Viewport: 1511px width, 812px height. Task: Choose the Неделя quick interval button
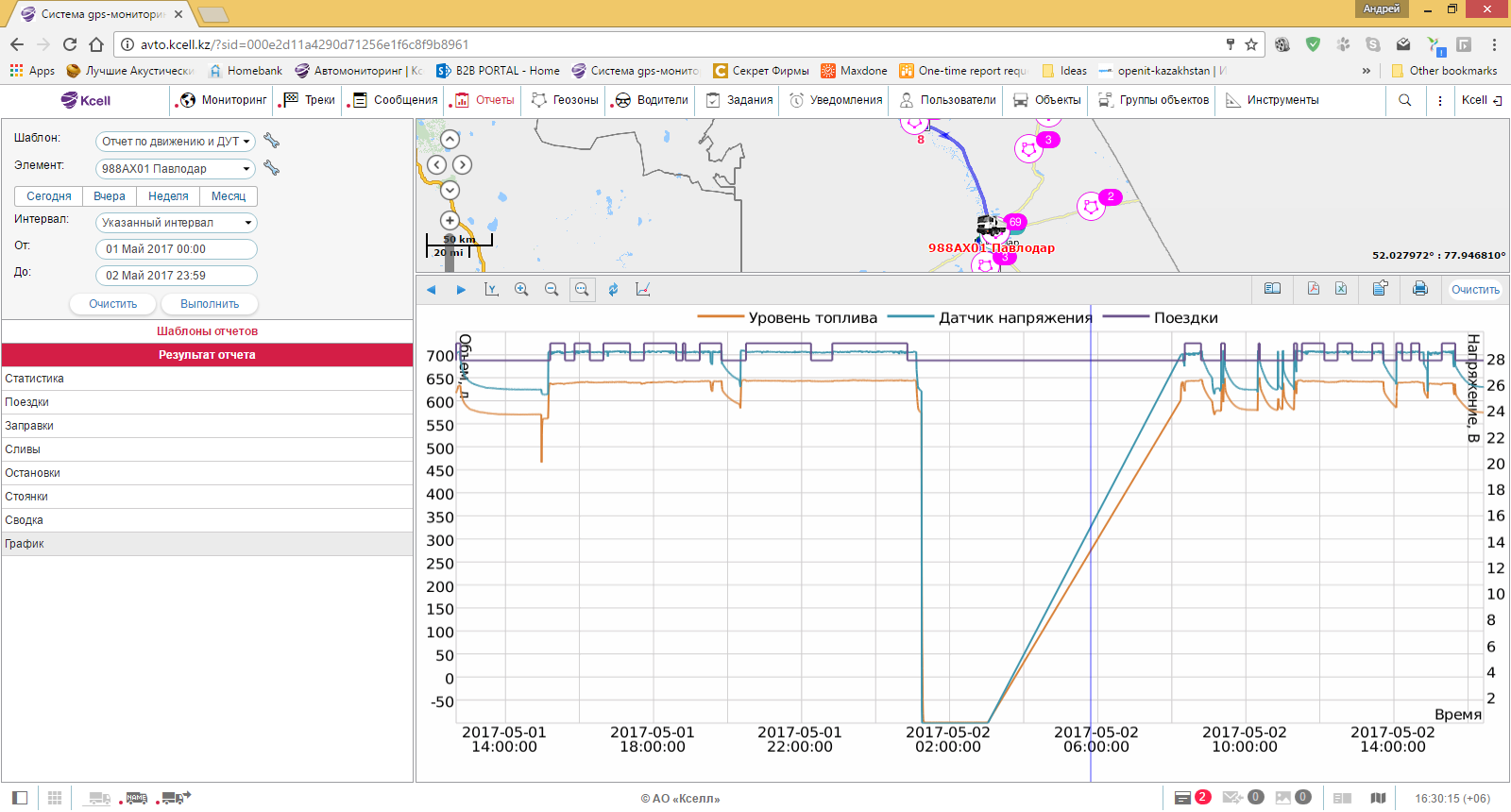click(168, 196)
